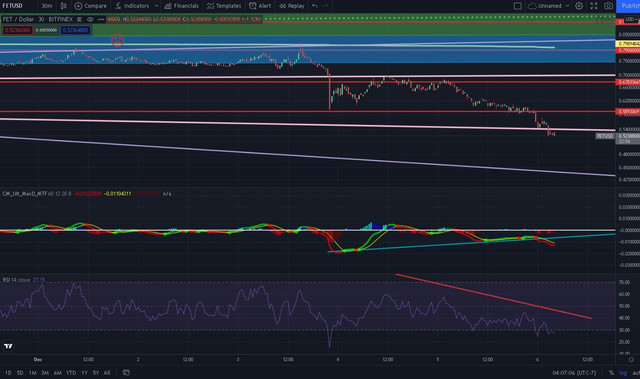Start bar Replay mode
640x379 pixels.
[x=292, y=6]
